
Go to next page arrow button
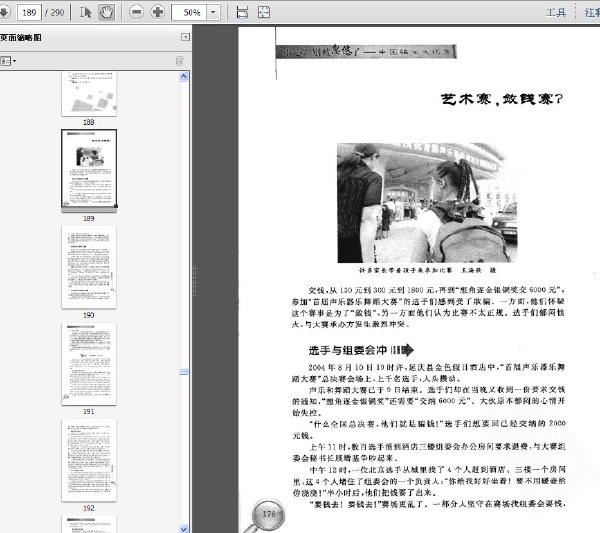4,12
